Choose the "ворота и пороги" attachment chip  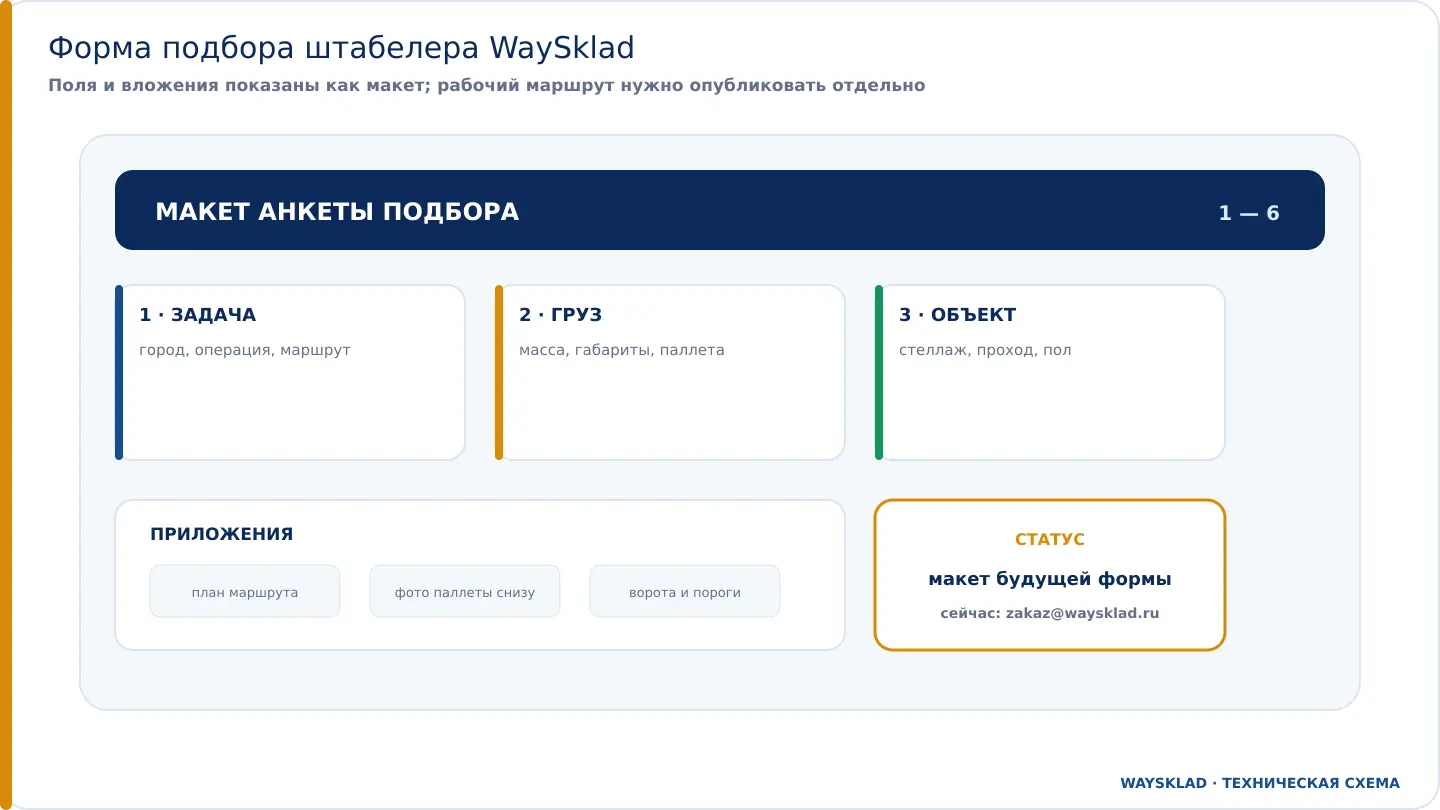pos(685,591)
